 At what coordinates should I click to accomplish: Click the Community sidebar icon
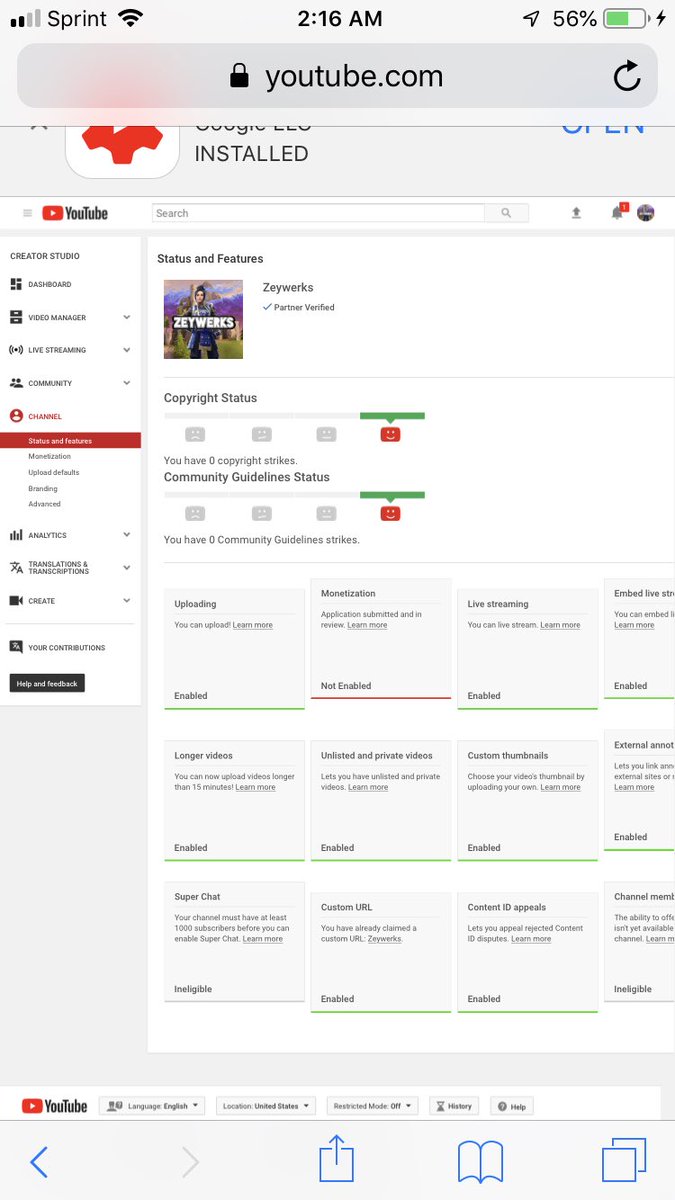[16, 383]
